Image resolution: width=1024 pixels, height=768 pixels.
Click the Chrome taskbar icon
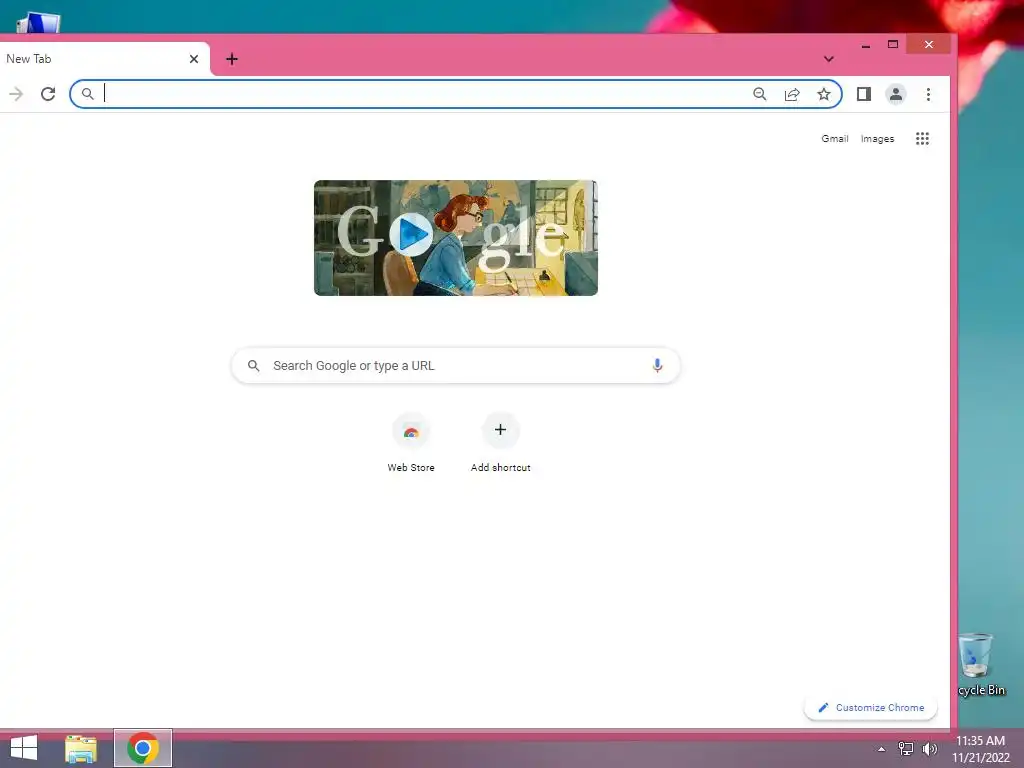pyautogui.click(x=143, y=748)
